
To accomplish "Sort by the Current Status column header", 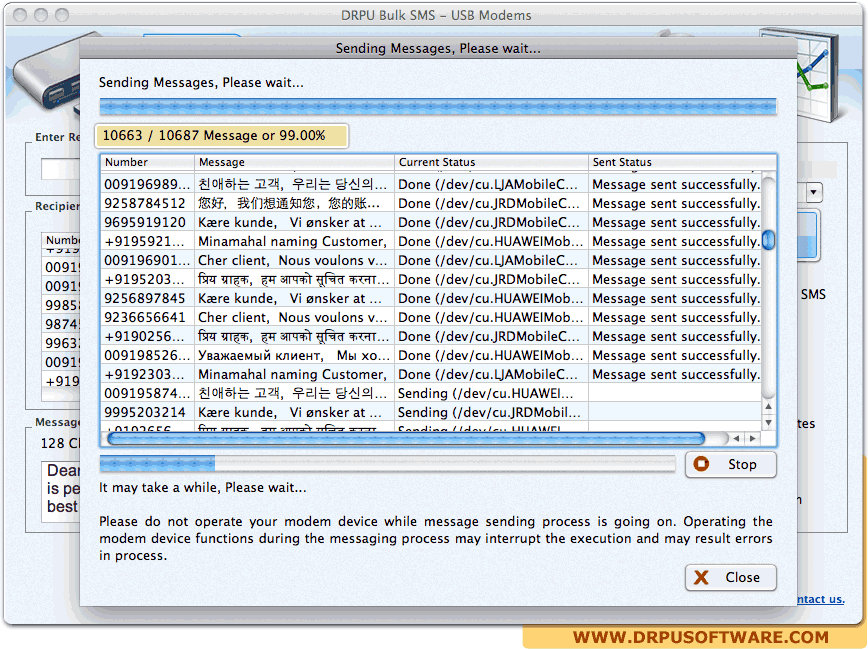I will 491,162.
